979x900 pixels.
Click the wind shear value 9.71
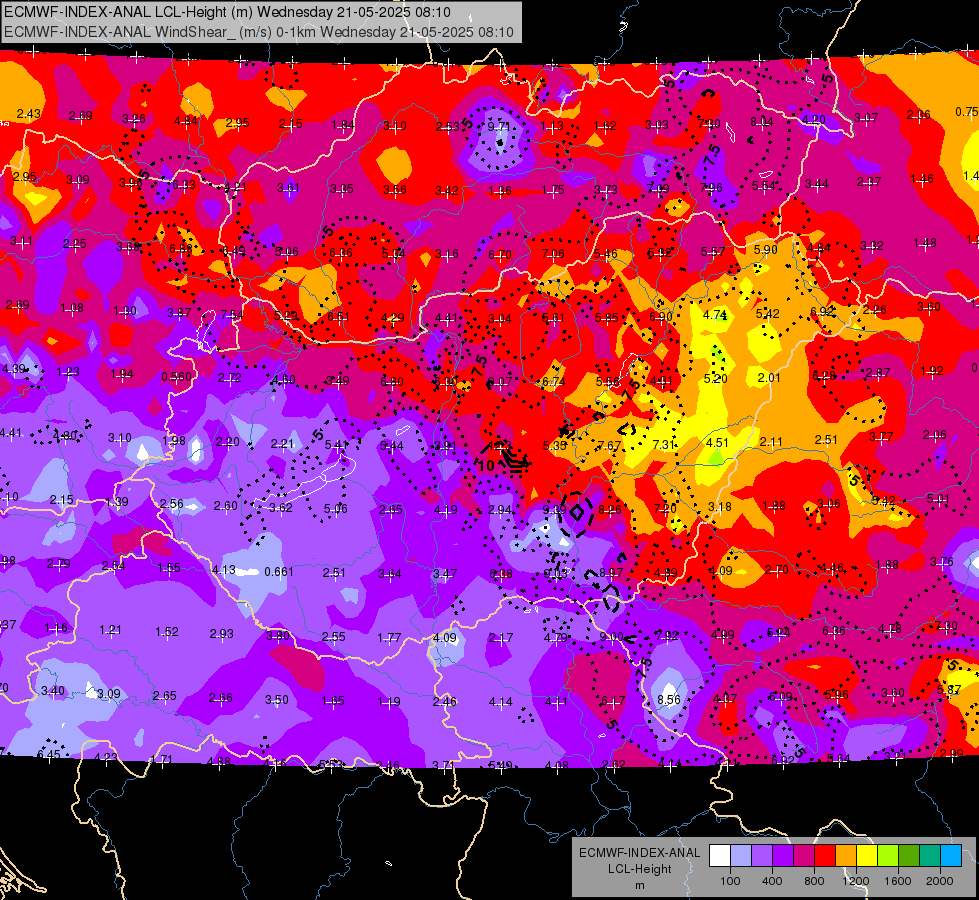click(x=499, y=126)
